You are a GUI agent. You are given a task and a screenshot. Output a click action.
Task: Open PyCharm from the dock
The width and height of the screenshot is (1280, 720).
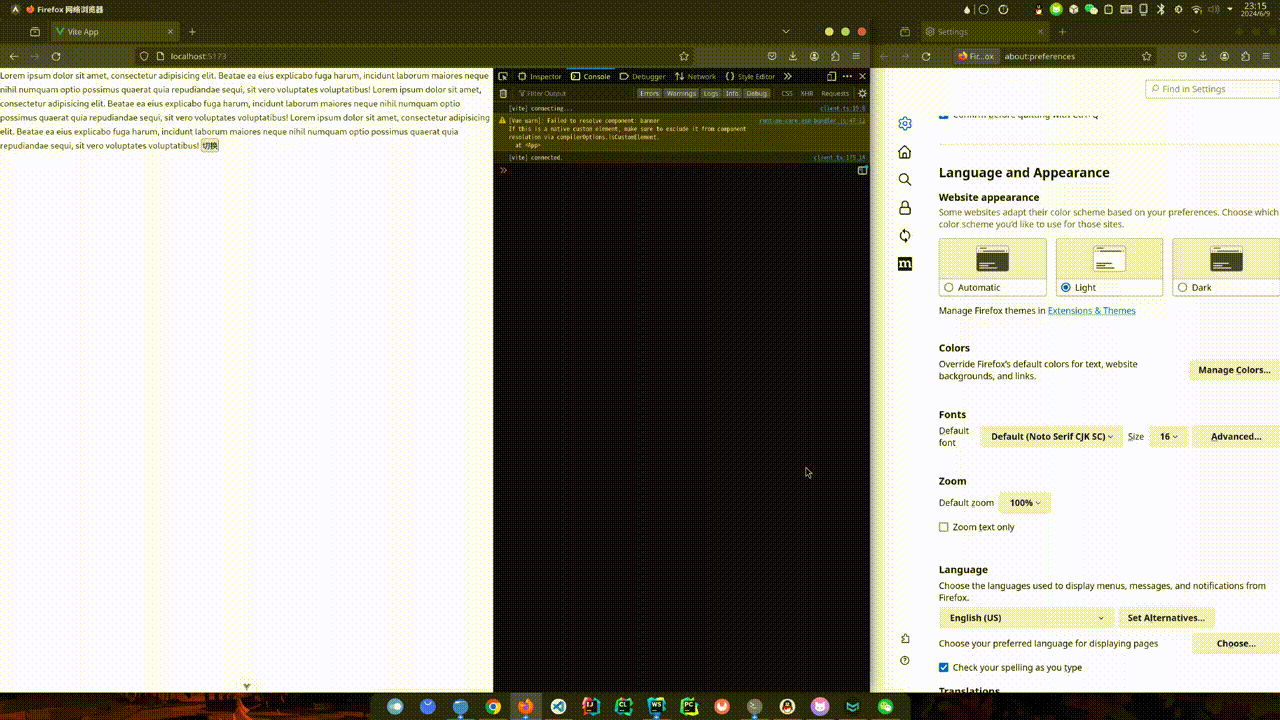tap(689, 706)
